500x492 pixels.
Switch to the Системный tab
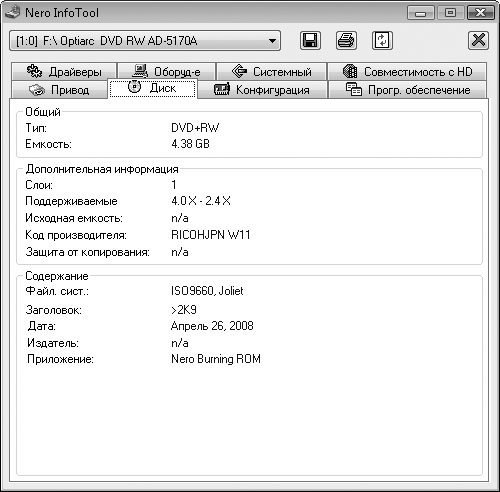[x=271, y=71]
